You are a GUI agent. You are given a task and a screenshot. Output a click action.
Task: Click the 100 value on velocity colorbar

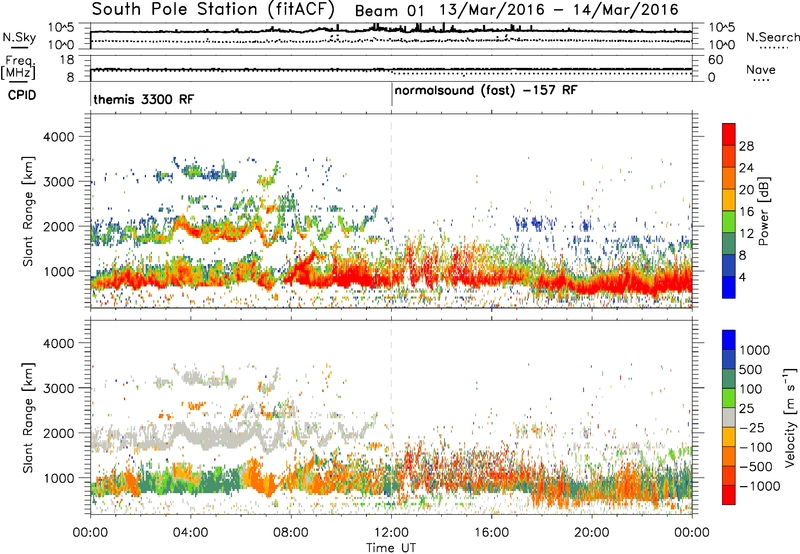751,389
